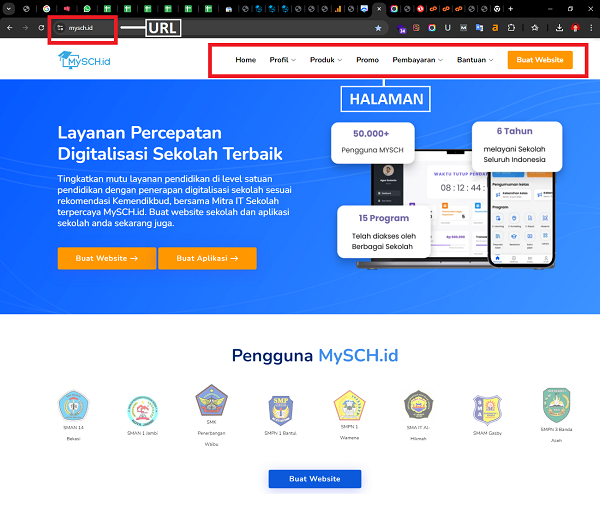
Task: Open the Google Translate extension
Action: (479, 28)
